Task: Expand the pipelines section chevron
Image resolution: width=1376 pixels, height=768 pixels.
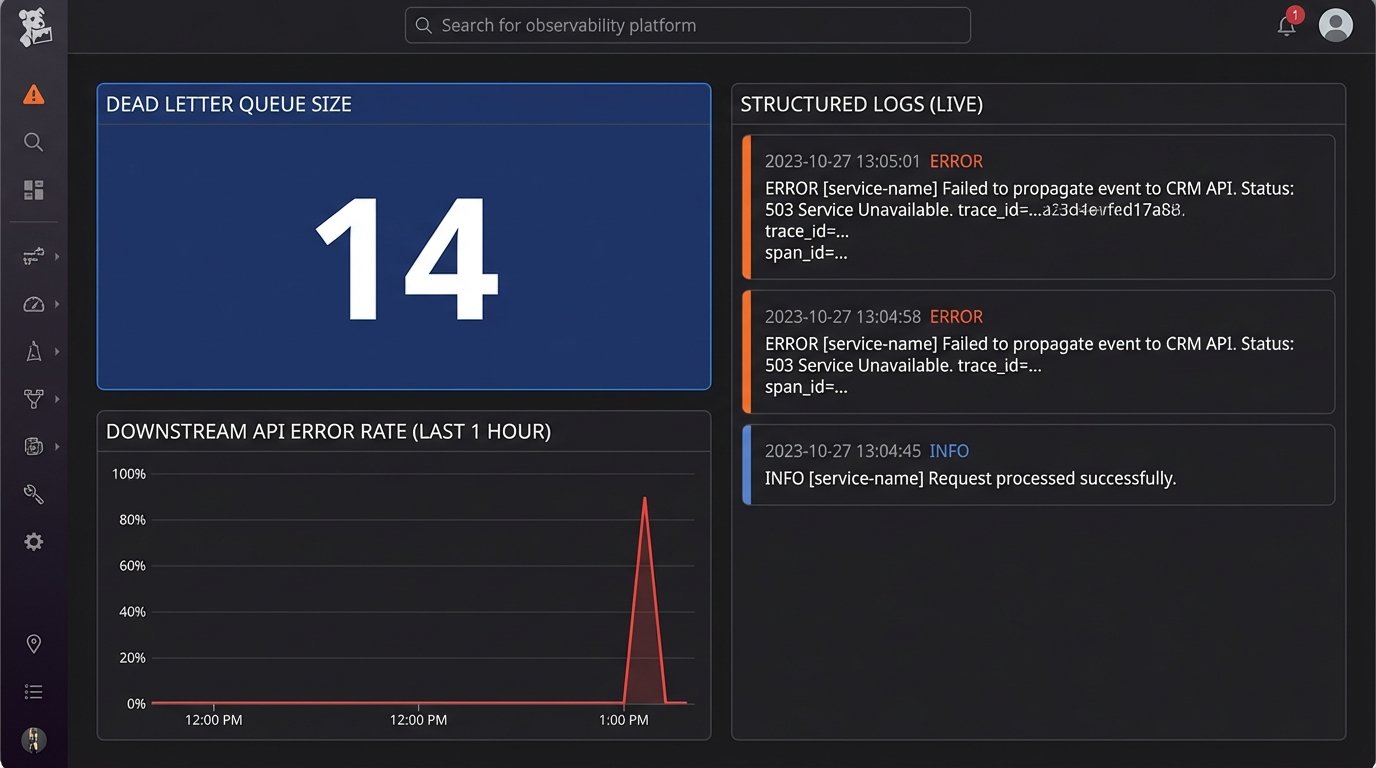Action: pyautogui.click(x=55, y=256)
